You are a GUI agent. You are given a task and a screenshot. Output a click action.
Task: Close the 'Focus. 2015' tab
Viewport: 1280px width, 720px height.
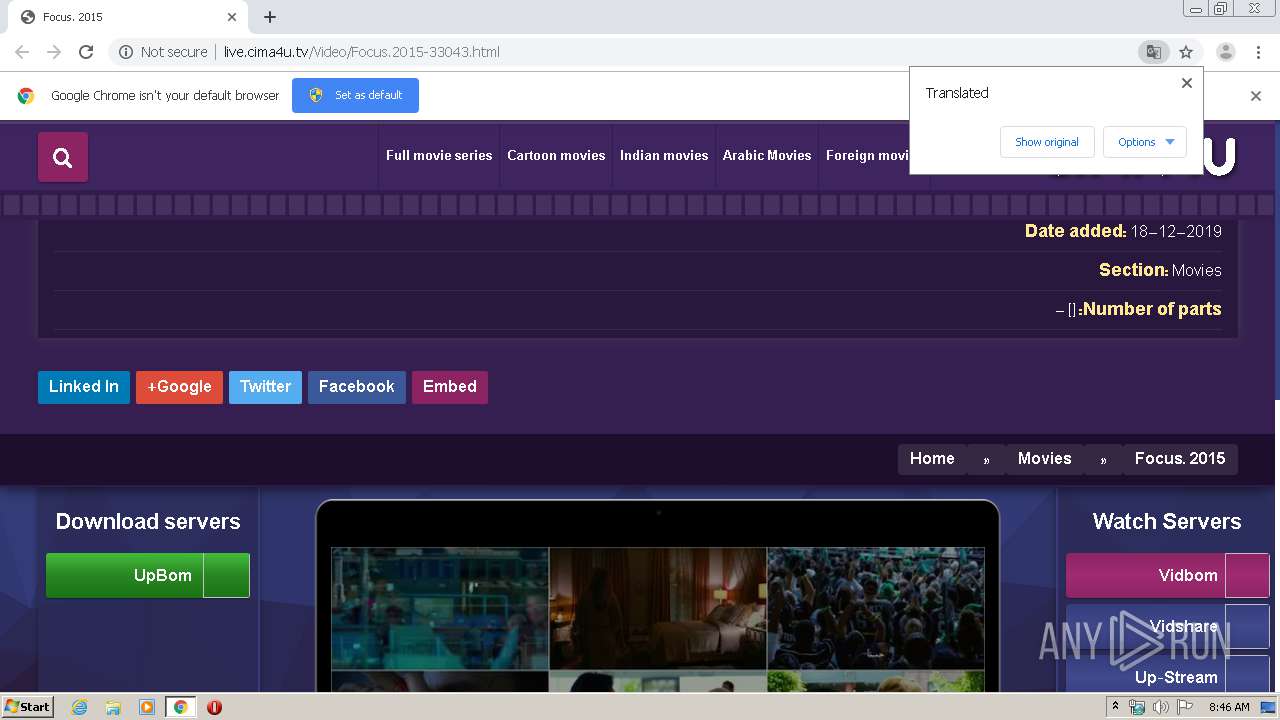point(232,17)
